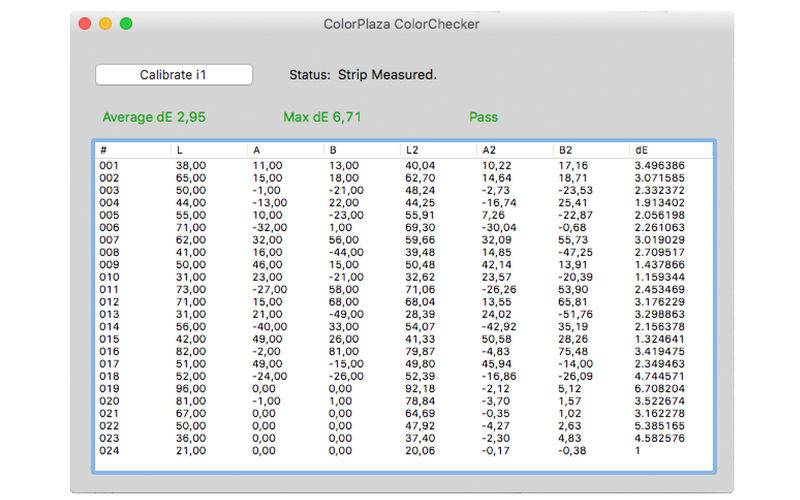Select row 013 number cell
Viewport: 800px width, 500px height.
109,314
